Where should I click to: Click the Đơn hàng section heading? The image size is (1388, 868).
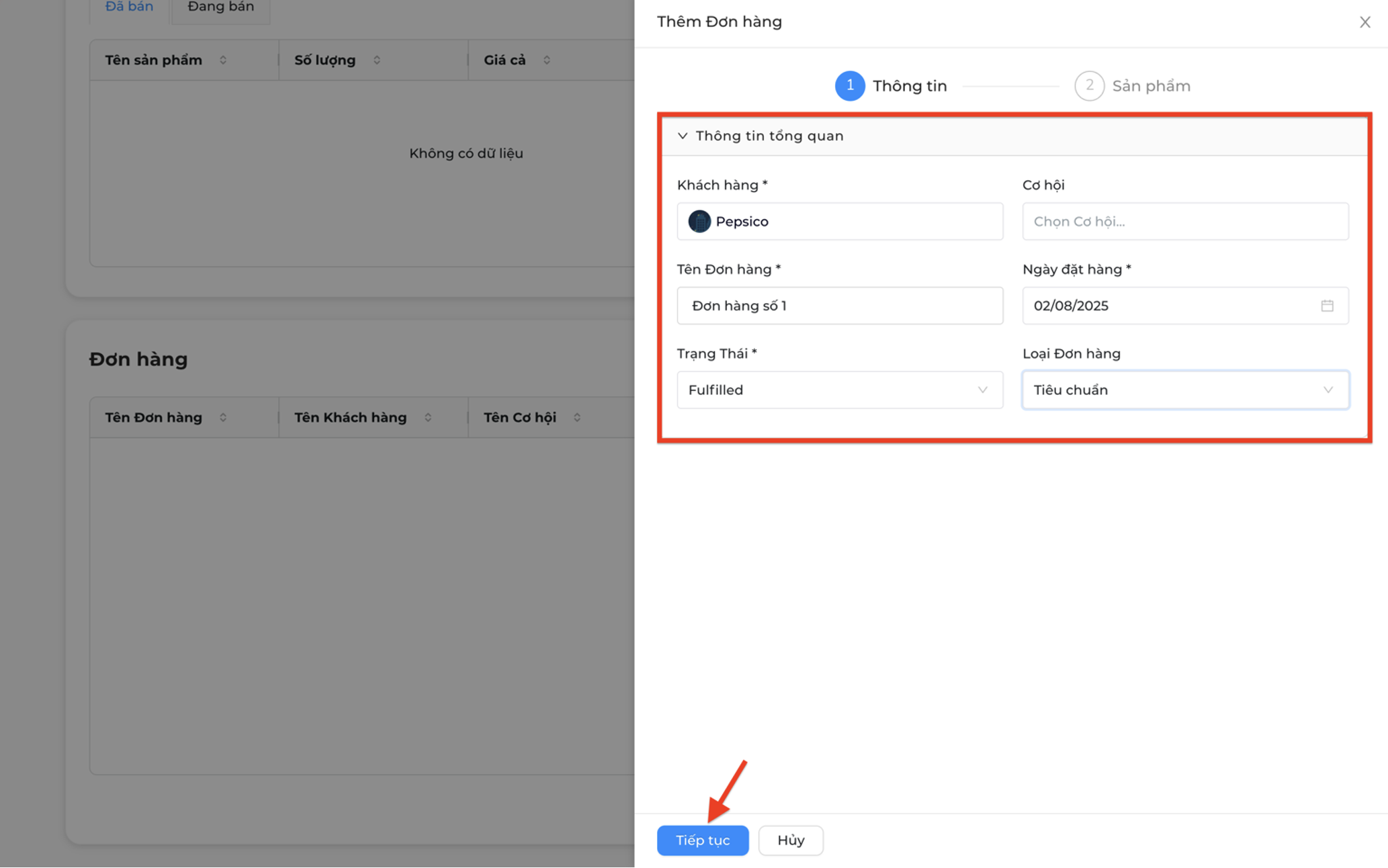click(138, 359)
